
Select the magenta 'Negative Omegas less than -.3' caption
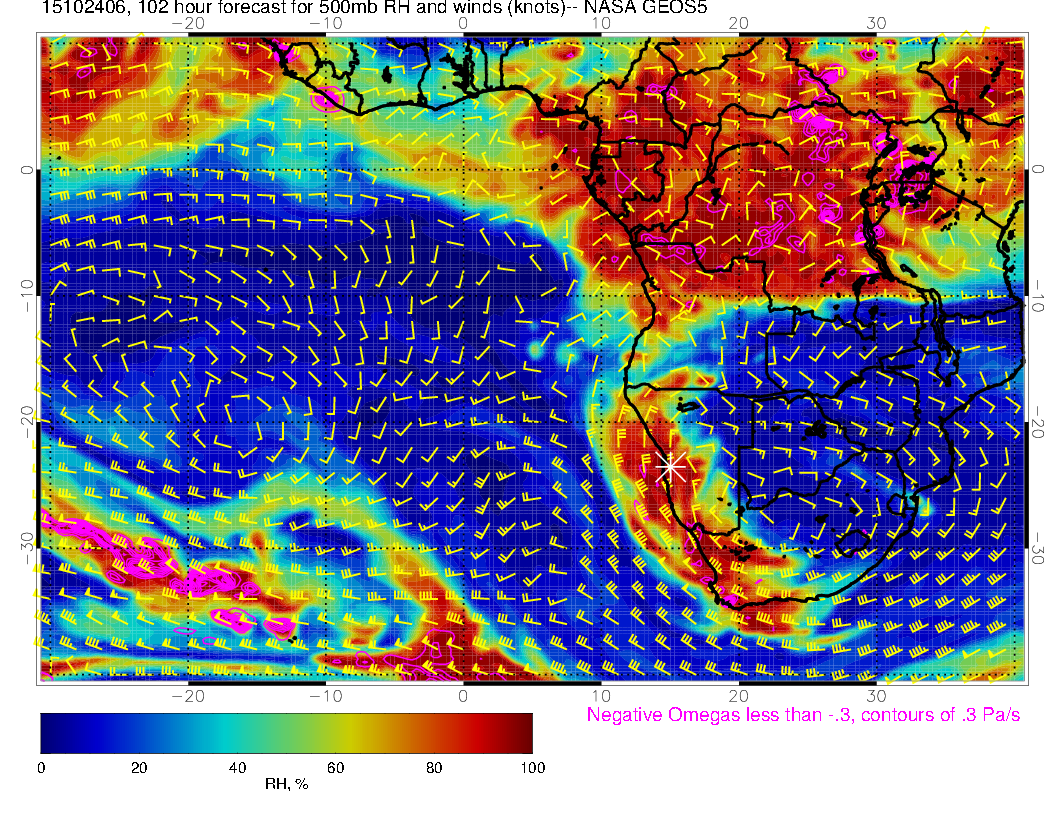(803, 715)
